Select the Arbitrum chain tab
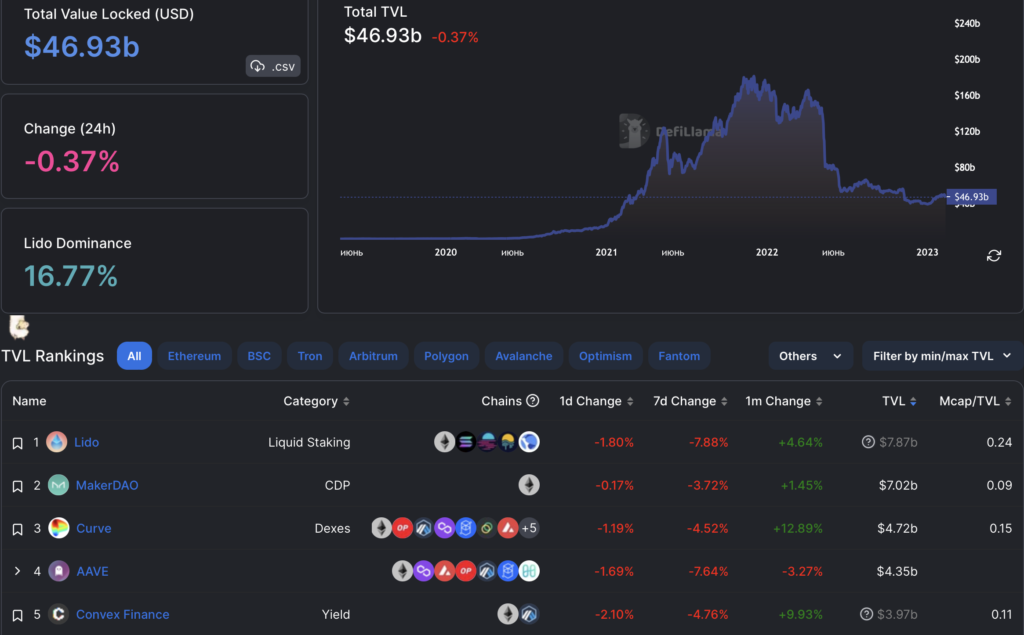 pyautogui.click(x=373, y=356)
